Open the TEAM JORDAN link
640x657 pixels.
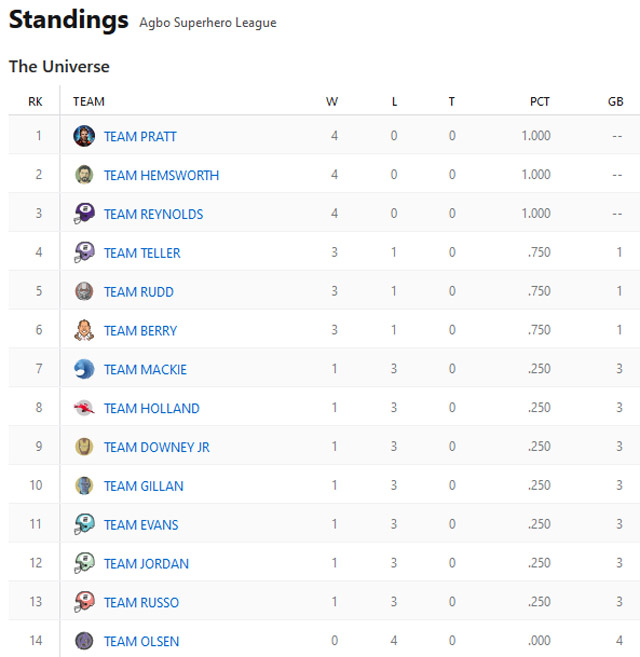coord(146,564)
